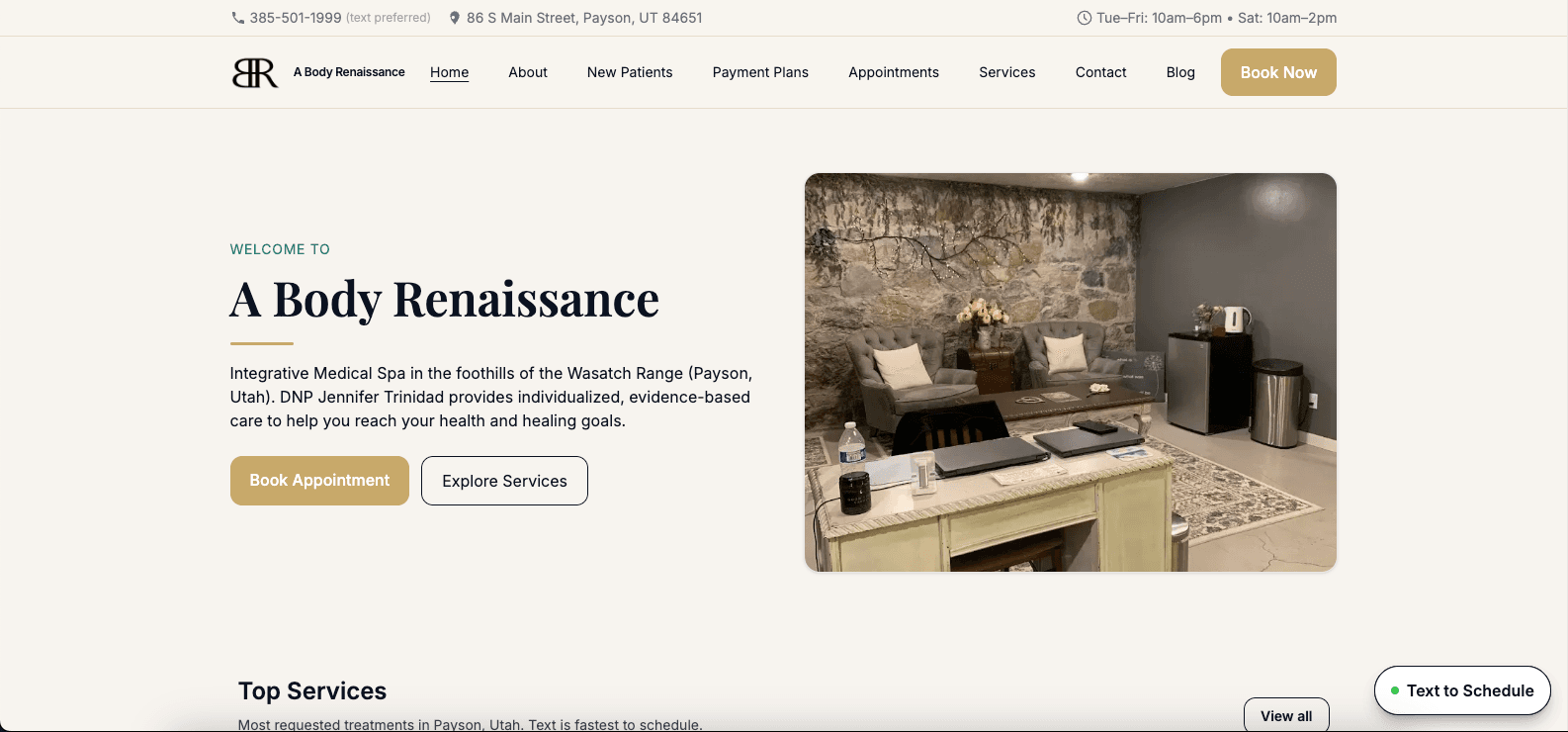Select Services in the navigation bar

(1006, 72)
